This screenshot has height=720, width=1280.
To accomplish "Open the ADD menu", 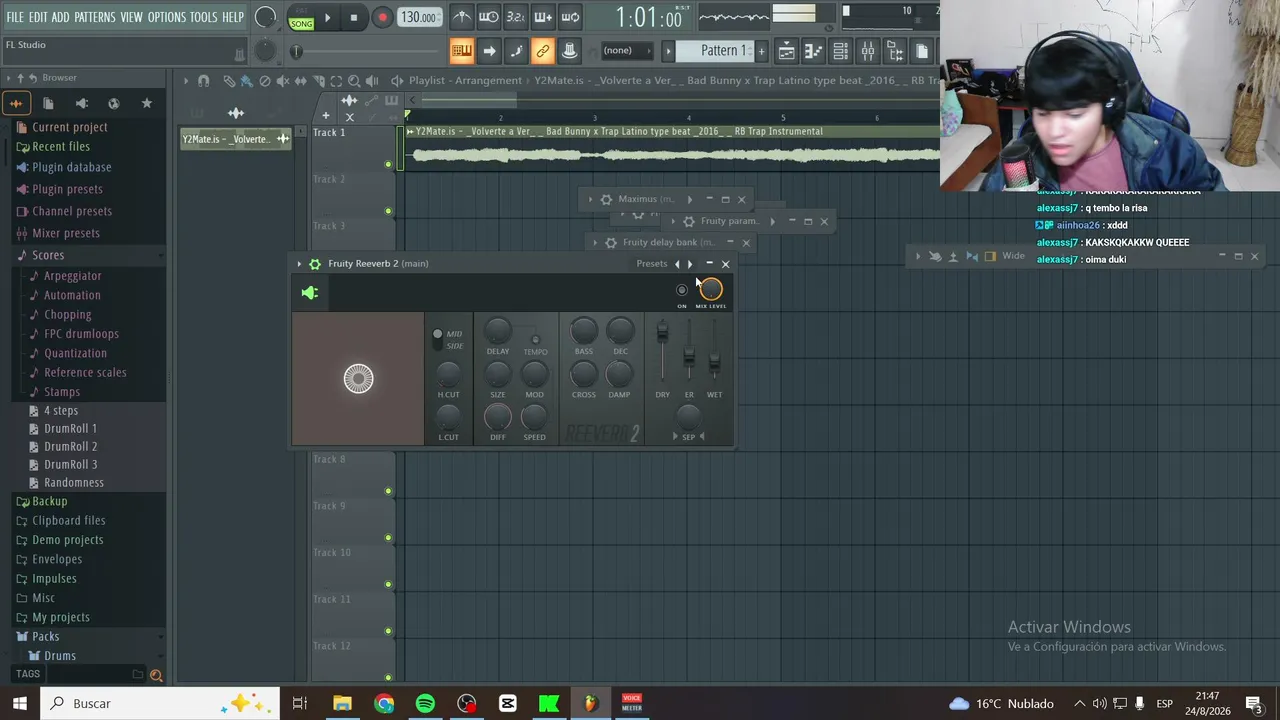I will point(61,17).
